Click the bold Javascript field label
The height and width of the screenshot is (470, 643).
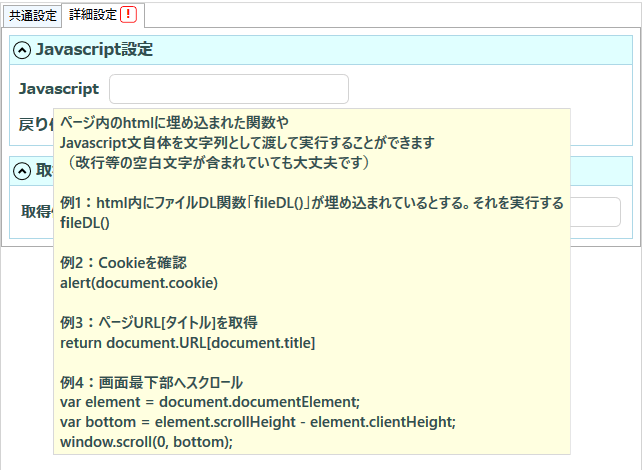pyautogui.click(x=59, y=89)
